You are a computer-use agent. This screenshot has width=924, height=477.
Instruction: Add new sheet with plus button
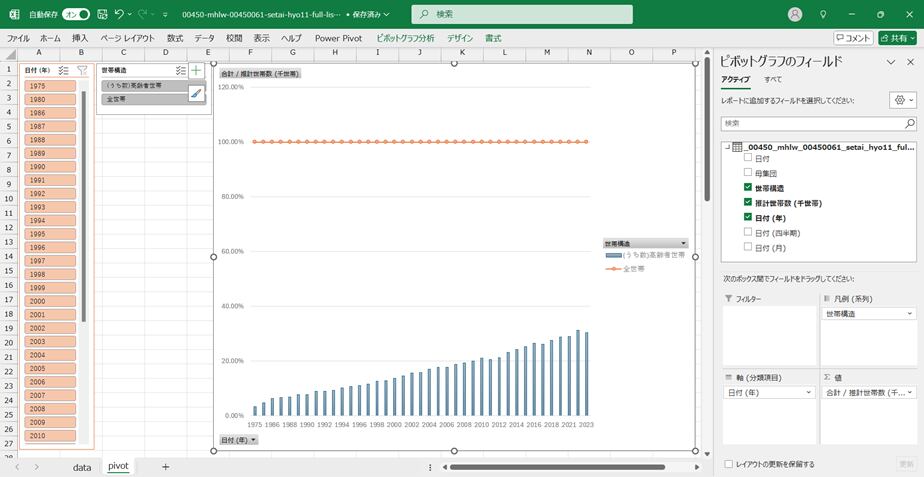(x=165, y=466)
